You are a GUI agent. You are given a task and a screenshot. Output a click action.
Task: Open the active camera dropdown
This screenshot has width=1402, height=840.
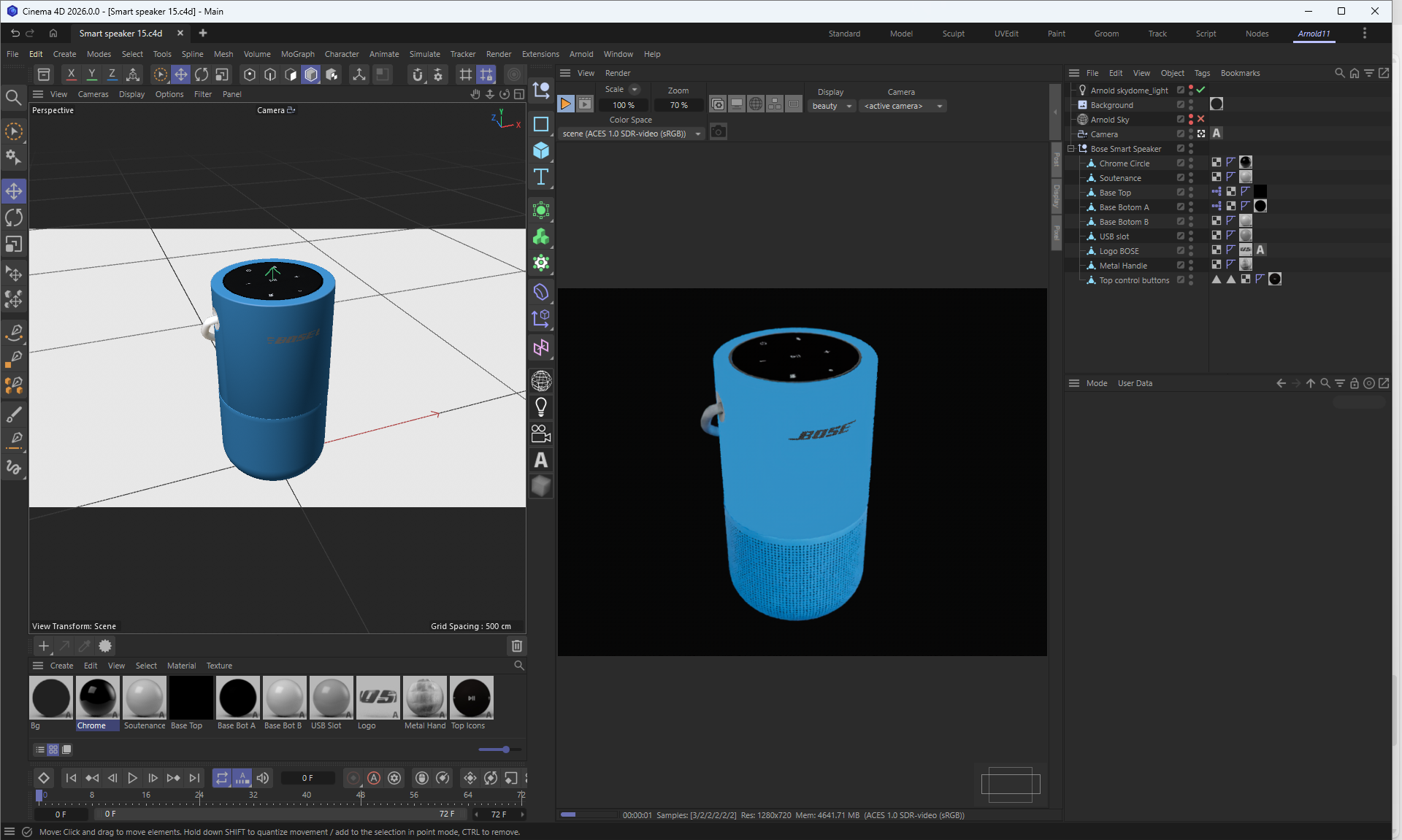click(902, 107)
